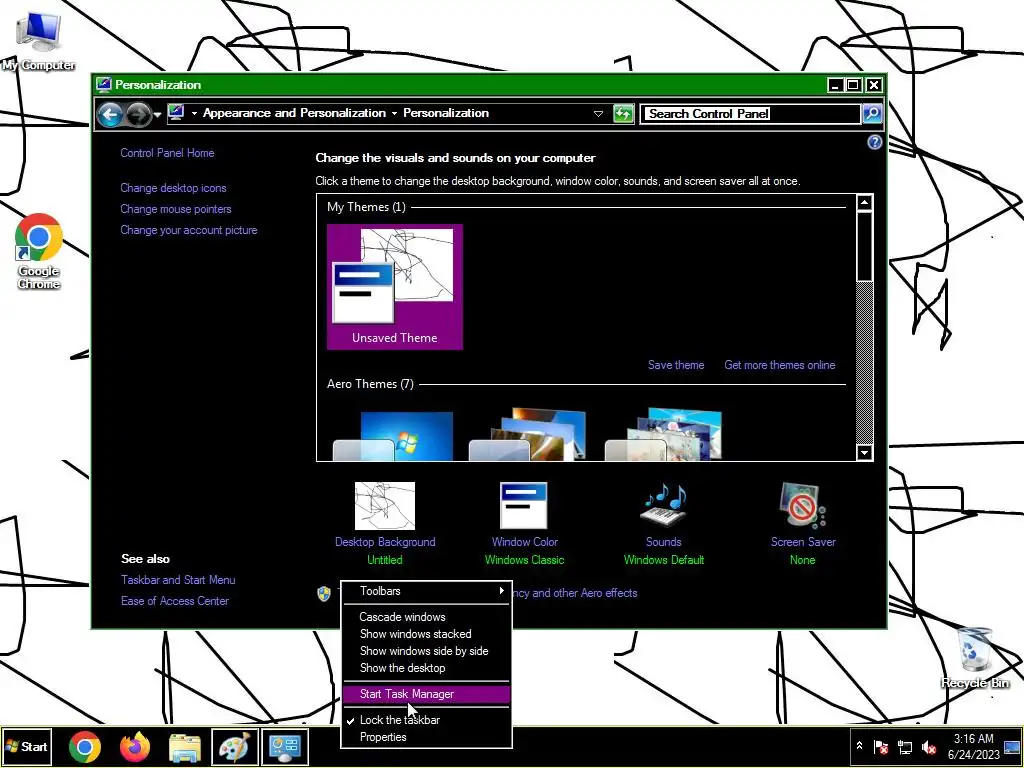
Task: Open Control Panel Home link
Action: 167,153
